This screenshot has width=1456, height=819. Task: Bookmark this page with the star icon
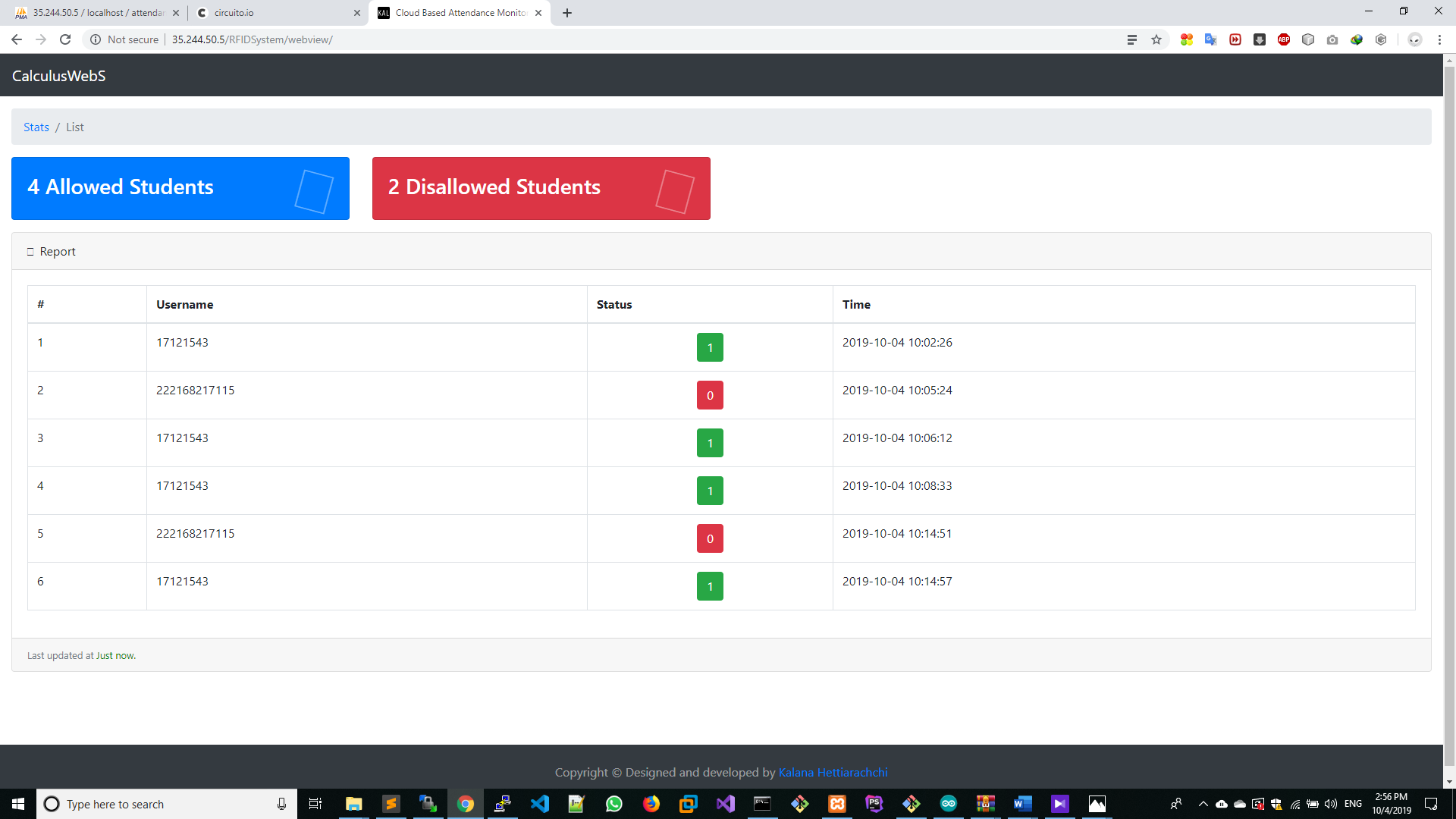1157,39
